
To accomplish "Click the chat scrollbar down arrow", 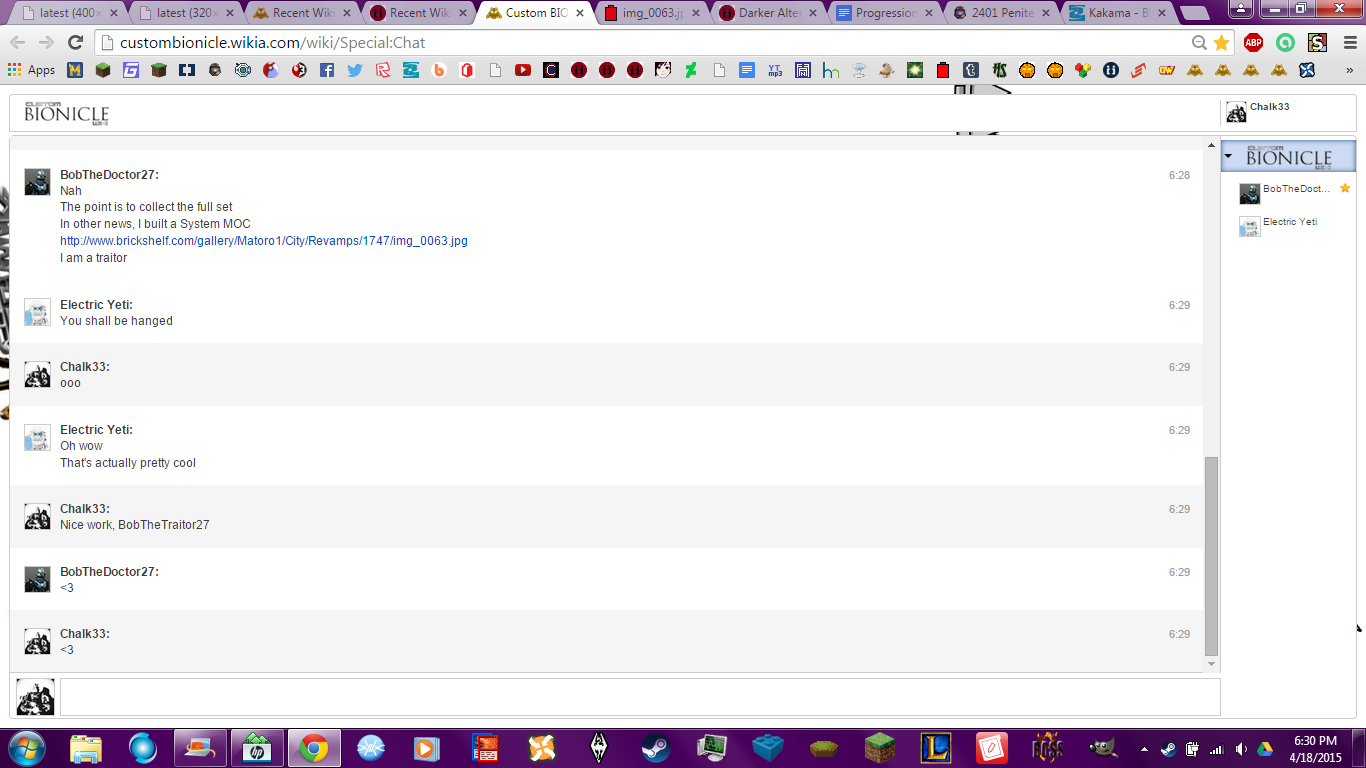I will [x=1212, y=664].
